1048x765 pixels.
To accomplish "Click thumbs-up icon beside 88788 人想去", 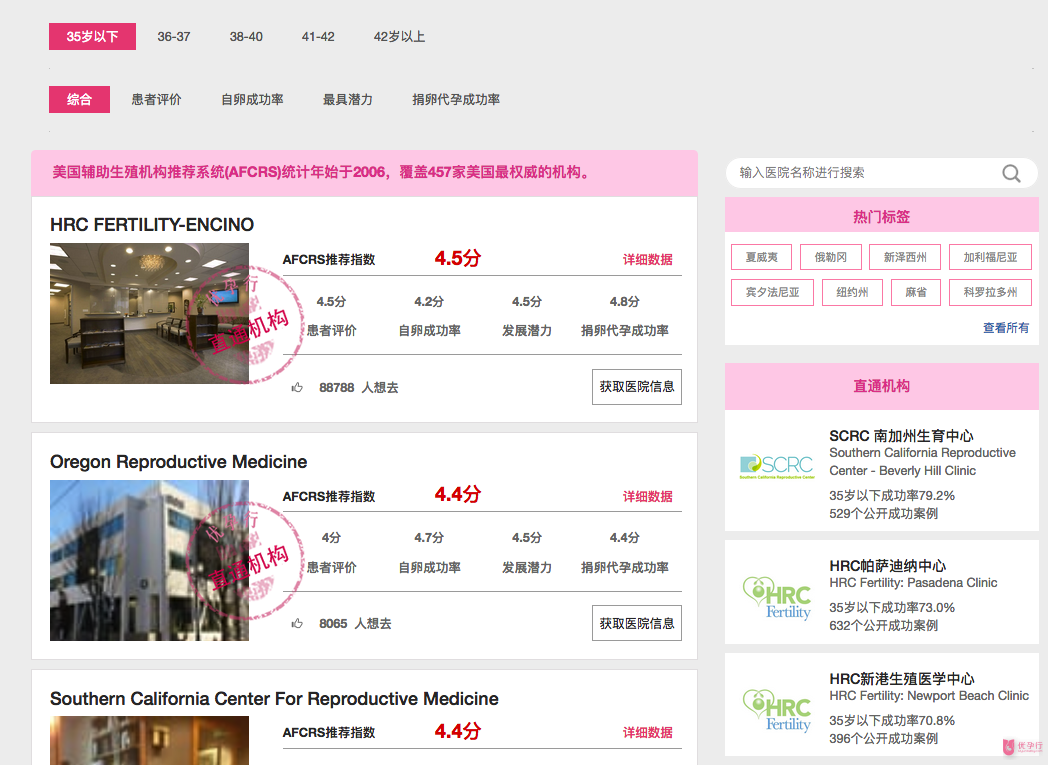I will coord(297,388).
